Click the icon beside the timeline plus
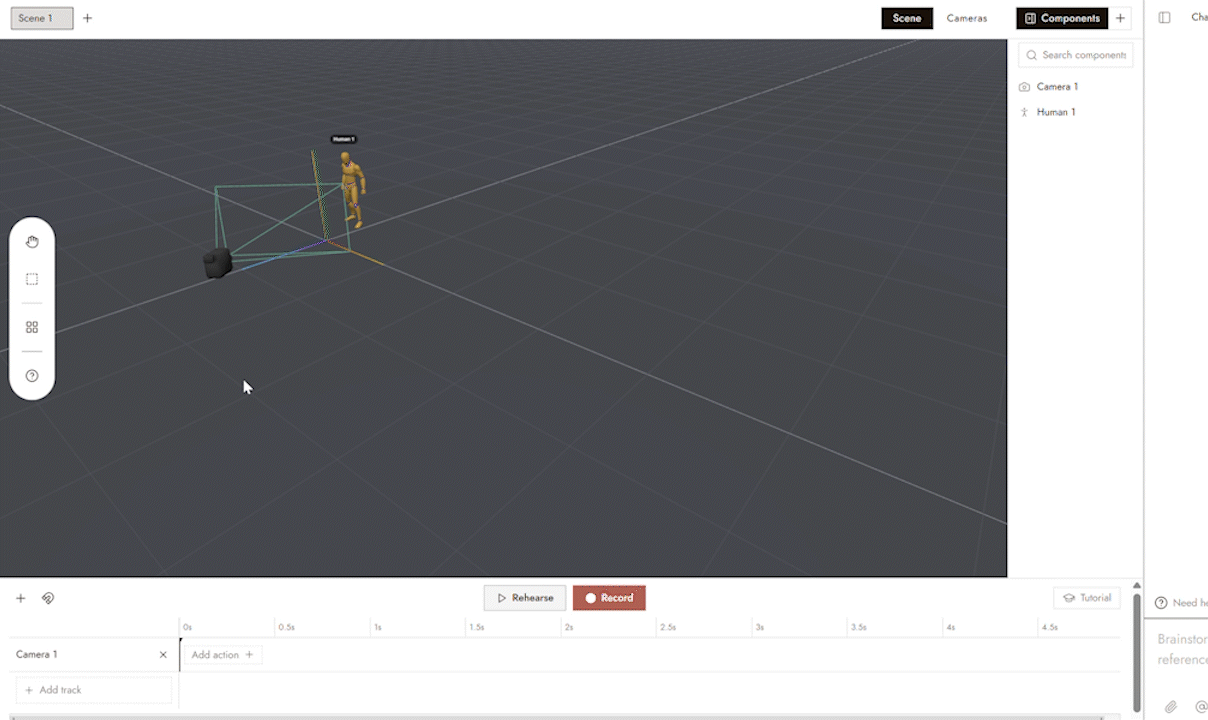Screen dimensions: 1208x720 click(x=48, y=598)
